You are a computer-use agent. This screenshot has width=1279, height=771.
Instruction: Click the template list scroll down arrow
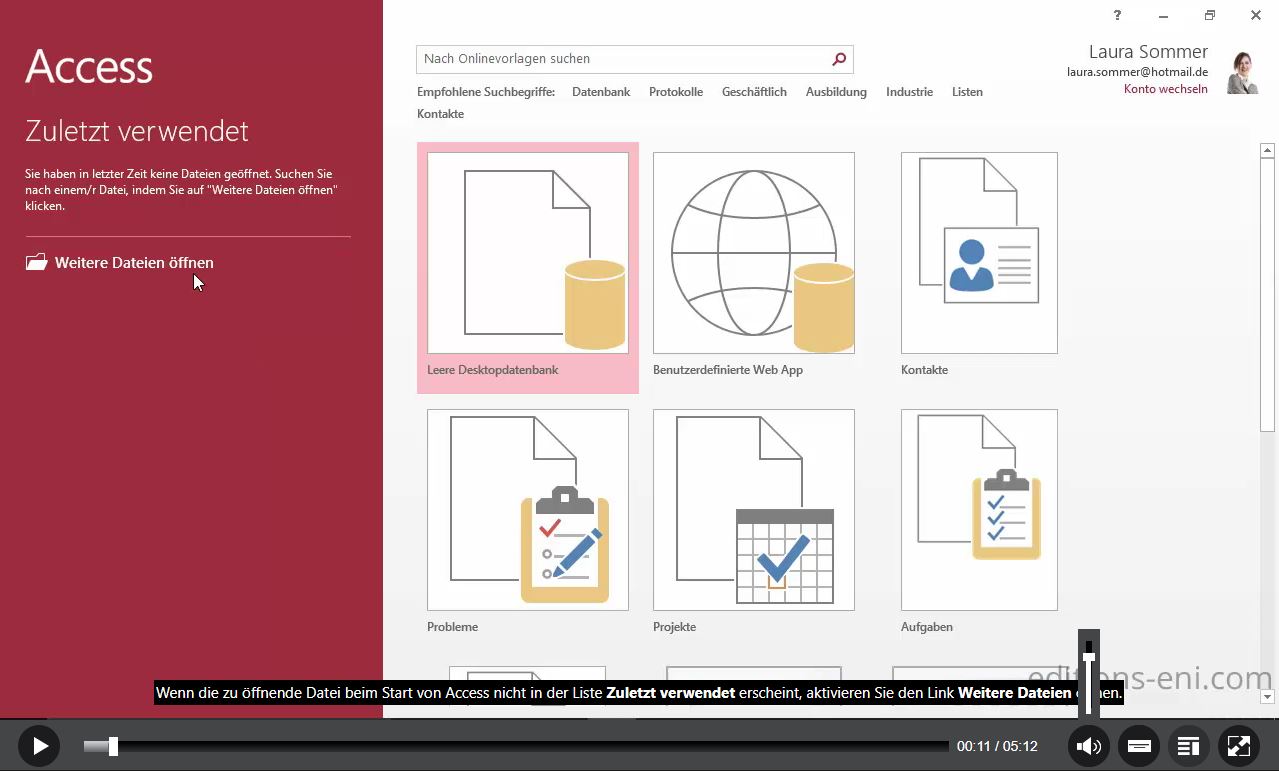click(1267, 697)
